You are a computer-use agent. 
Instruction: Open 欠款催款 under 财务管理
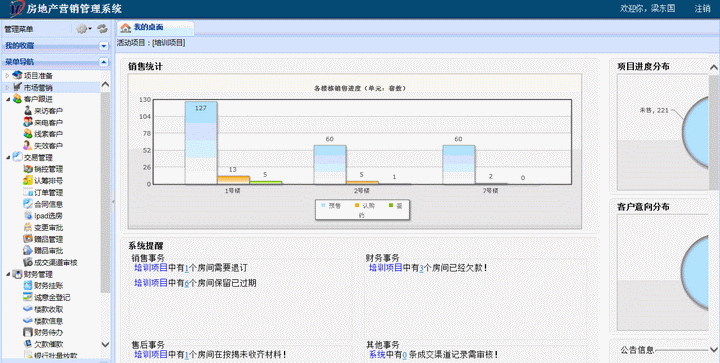coord(48,344)
